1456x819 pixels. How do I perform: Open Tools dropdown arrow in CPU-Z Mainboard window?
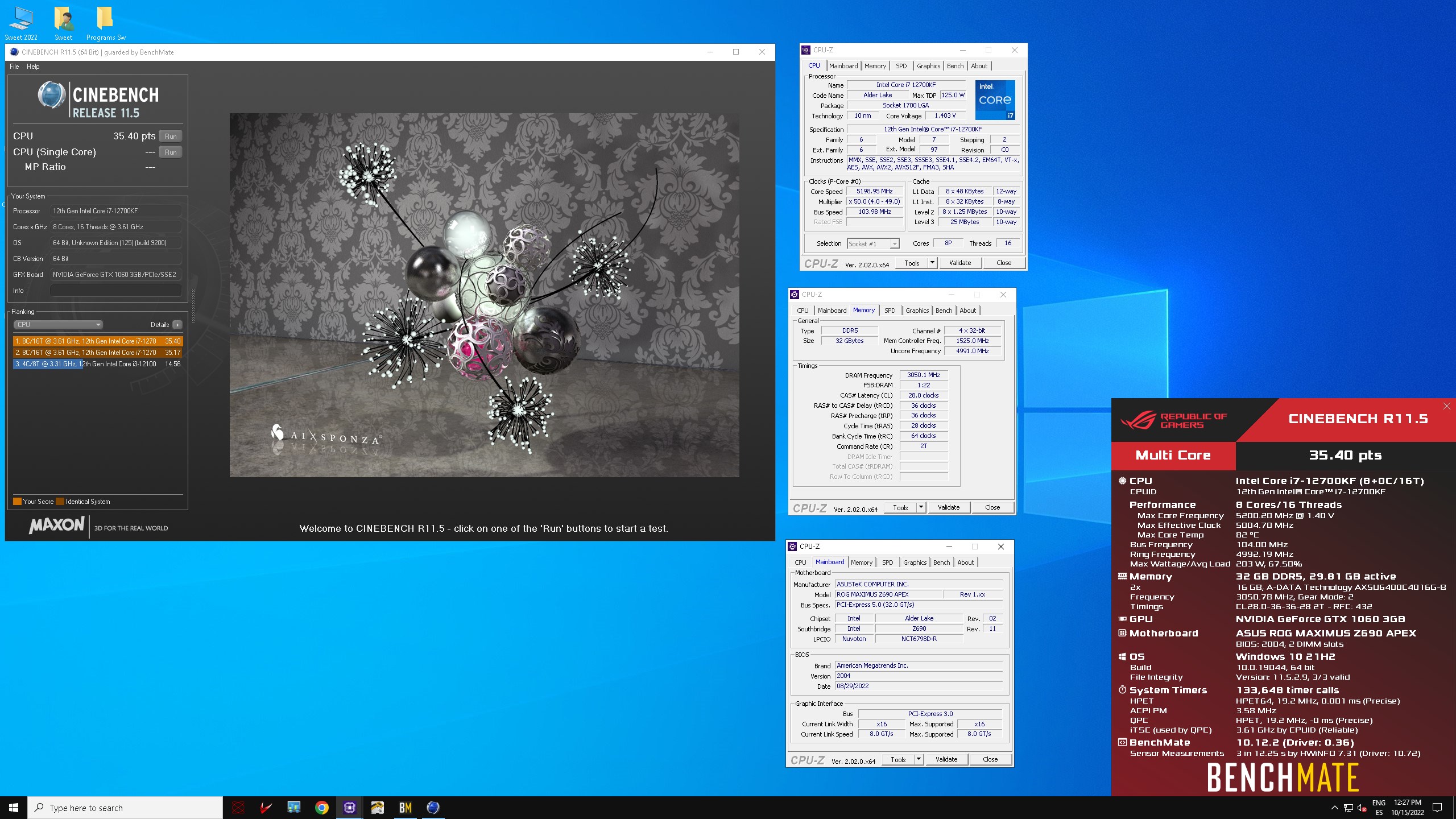pos(919,759)
